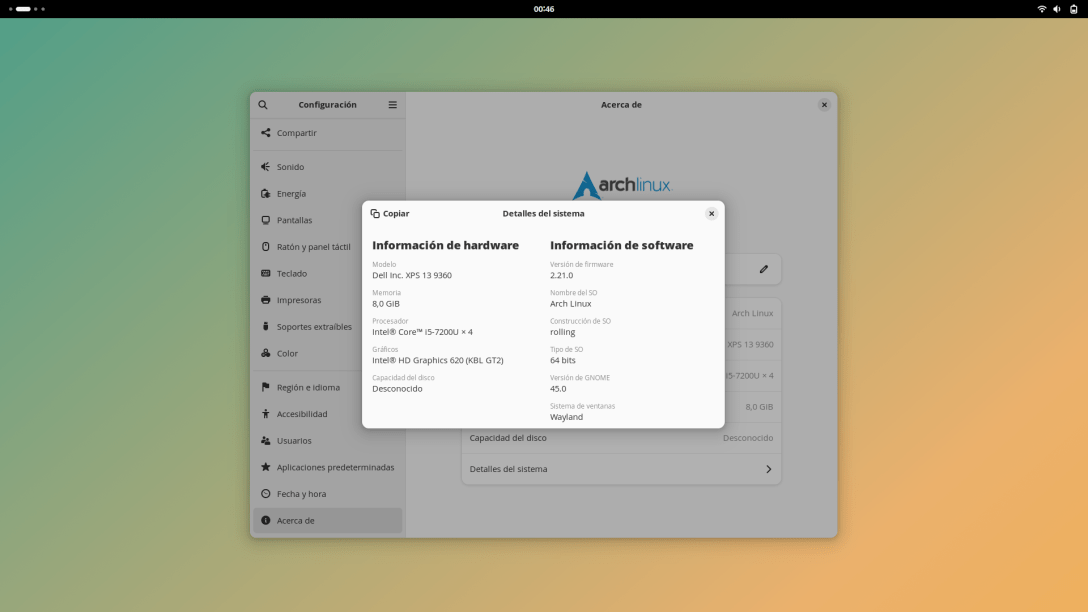Open Energía settings panel
Viewport: 1088px width, 612px height.
click(x=328, y=194)
